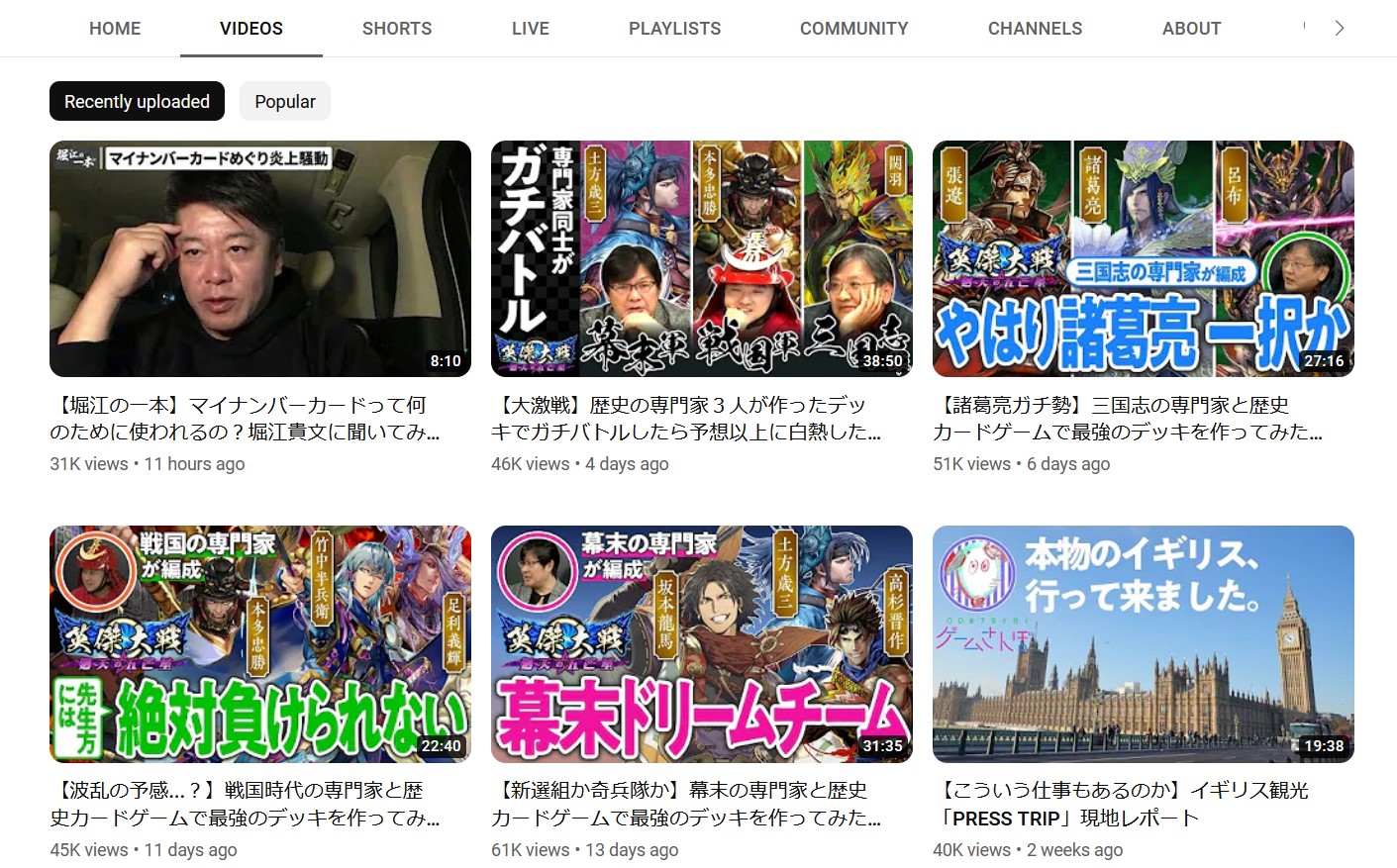Open the 38:50 ガチバトル video thumbnail

click(x=702, y=258)
